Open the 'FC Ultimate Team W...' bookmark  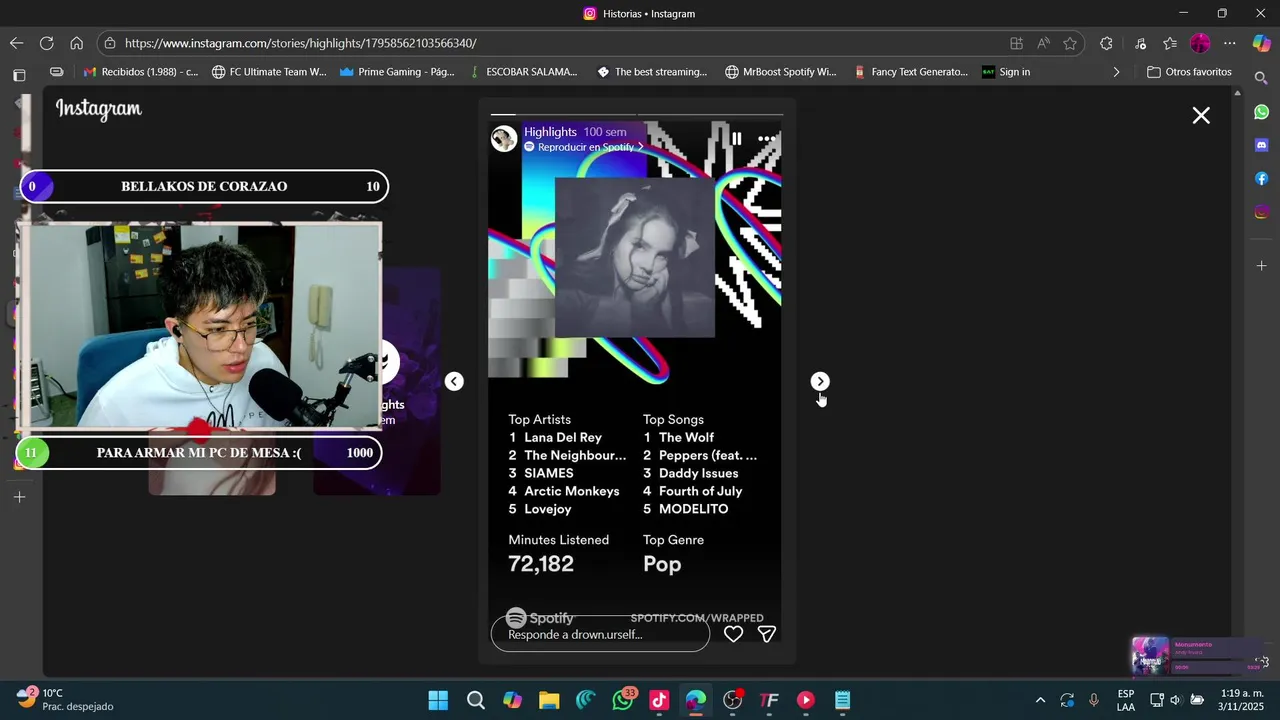269,72
